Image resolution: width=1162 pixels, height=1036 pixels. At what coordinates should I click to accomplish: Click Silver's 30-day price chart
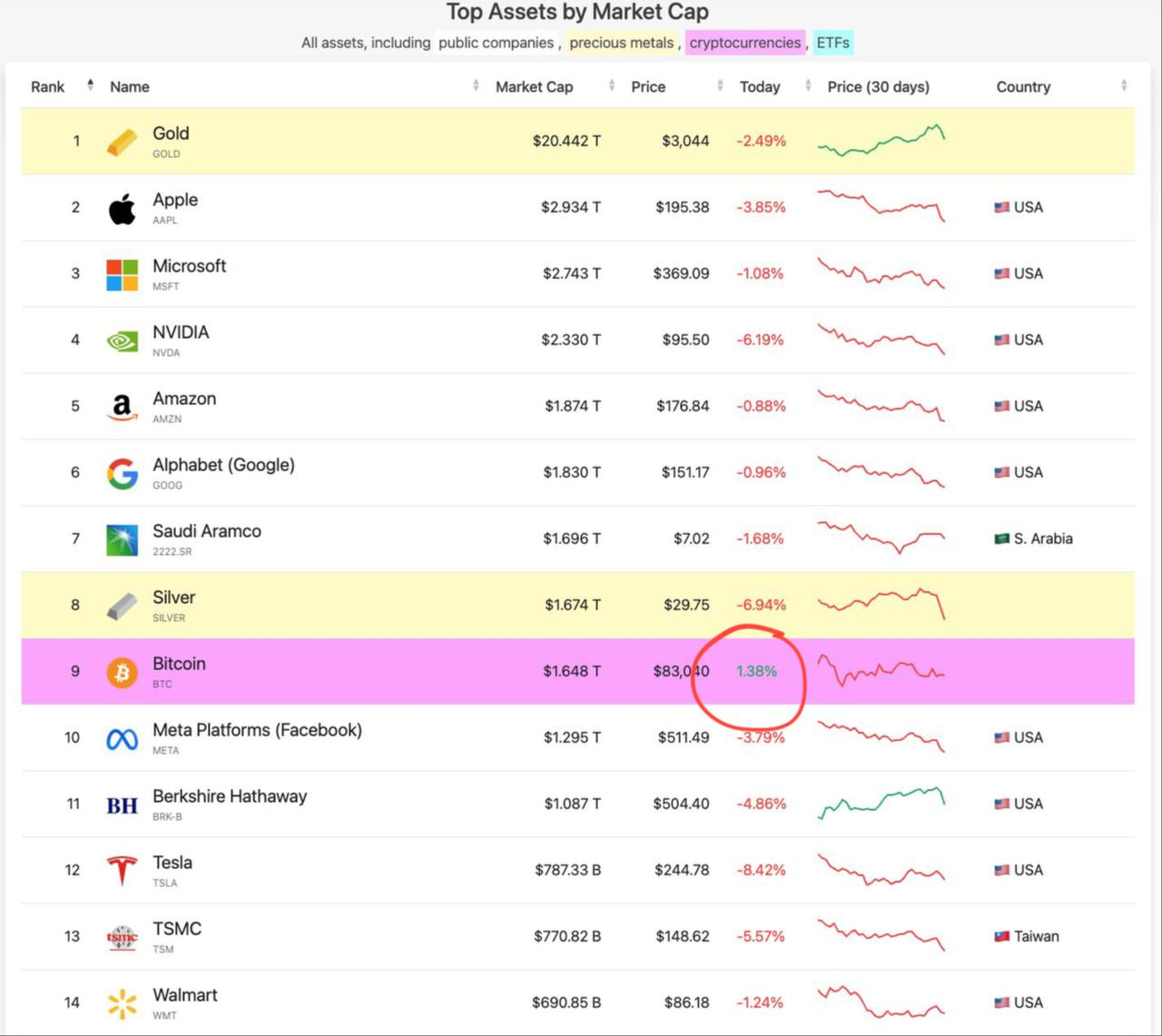pos(881,604)
